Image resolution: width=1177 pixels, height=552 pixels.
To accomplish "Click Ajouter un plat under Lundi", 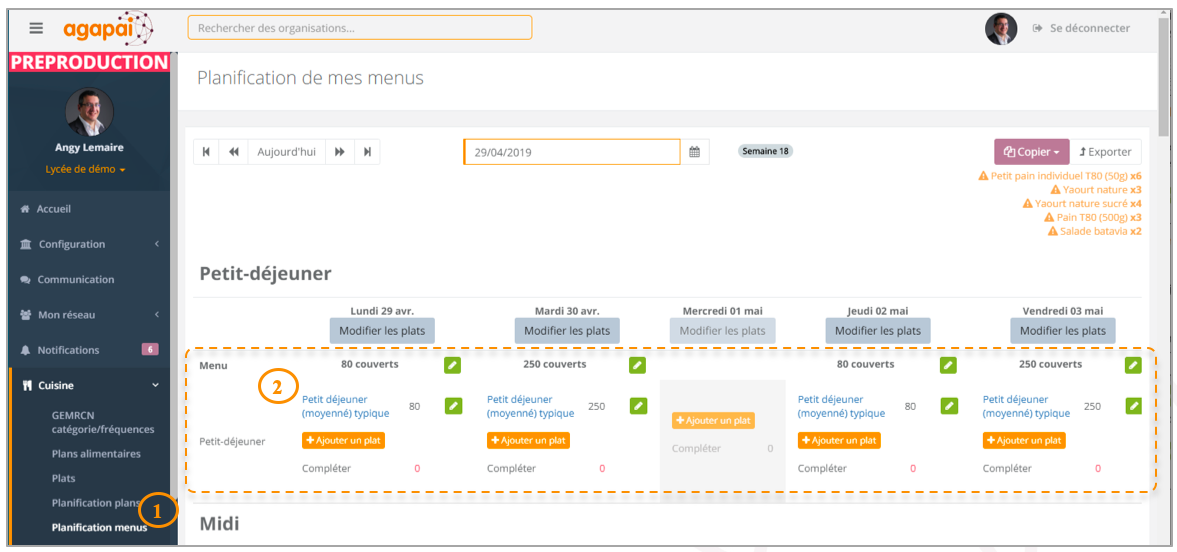I will click(343, 440).
